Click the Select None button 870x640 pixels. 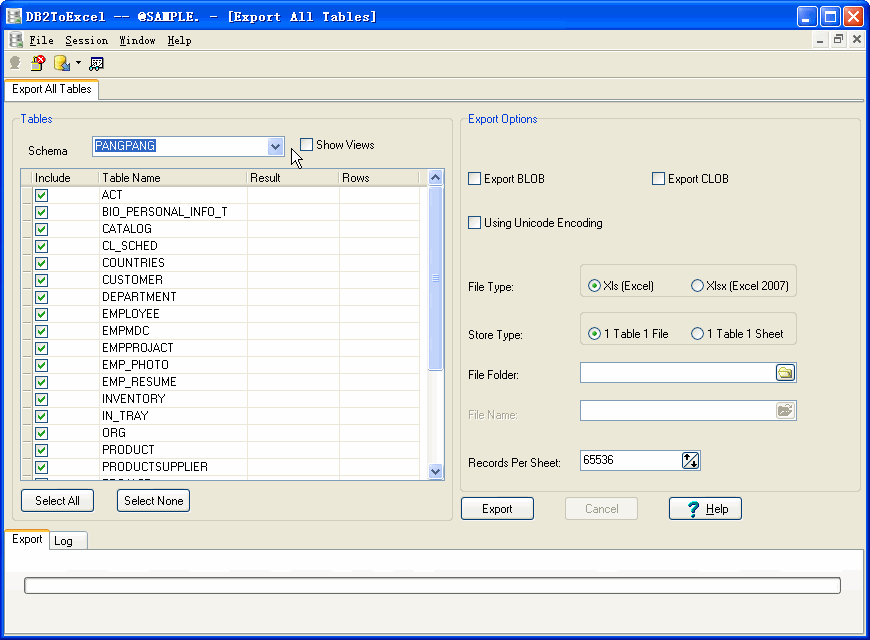[x=154, y=501]
